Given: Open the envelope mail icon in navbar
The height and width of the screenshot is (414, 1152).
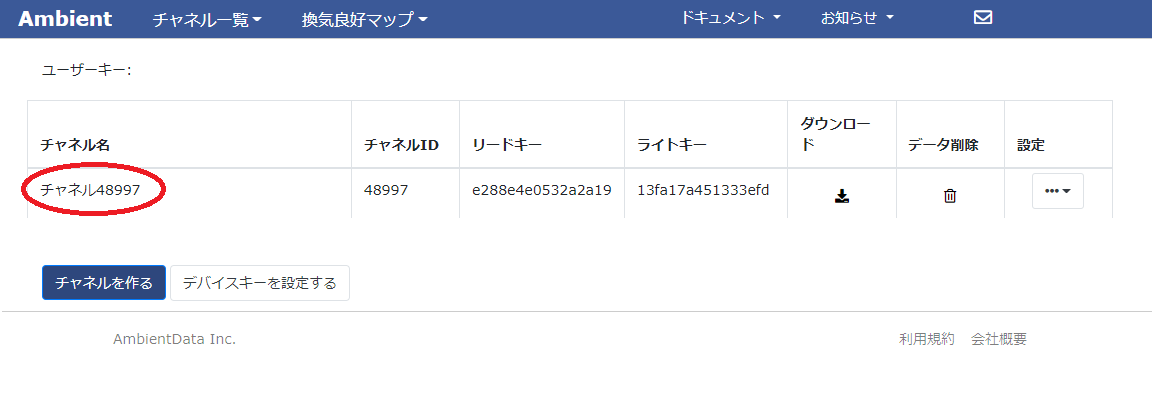Looking at the screenshot, I should click(982, 18).
